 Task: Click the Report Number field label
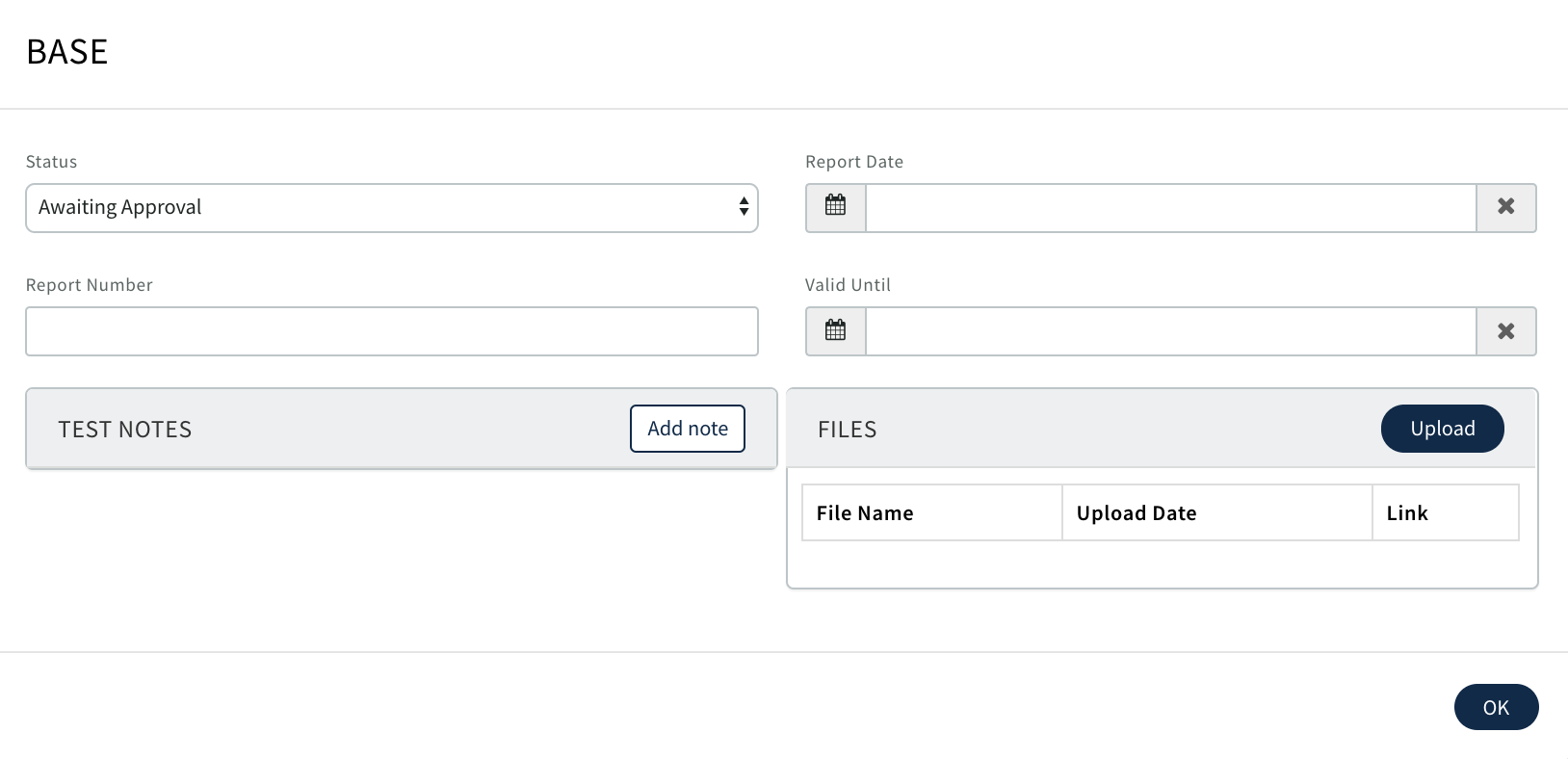click(89, 285)
